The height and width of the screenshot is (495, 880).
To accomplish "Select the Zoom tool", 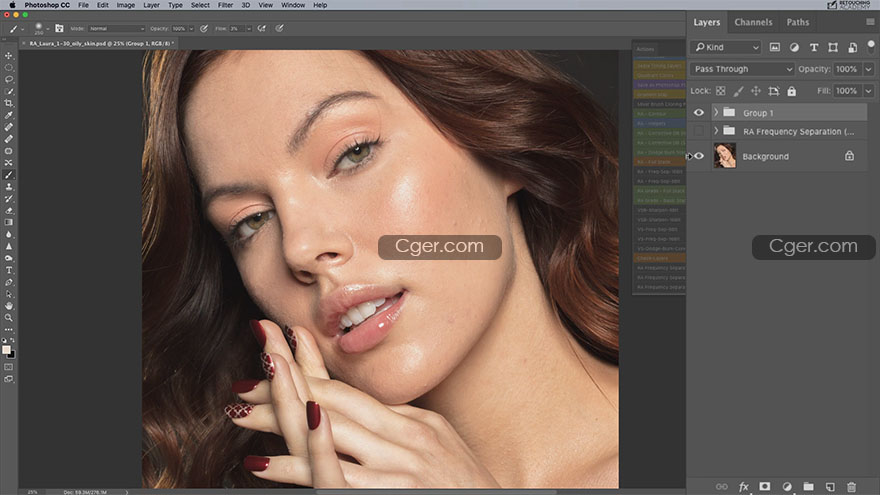I will [x=8, y=318].
